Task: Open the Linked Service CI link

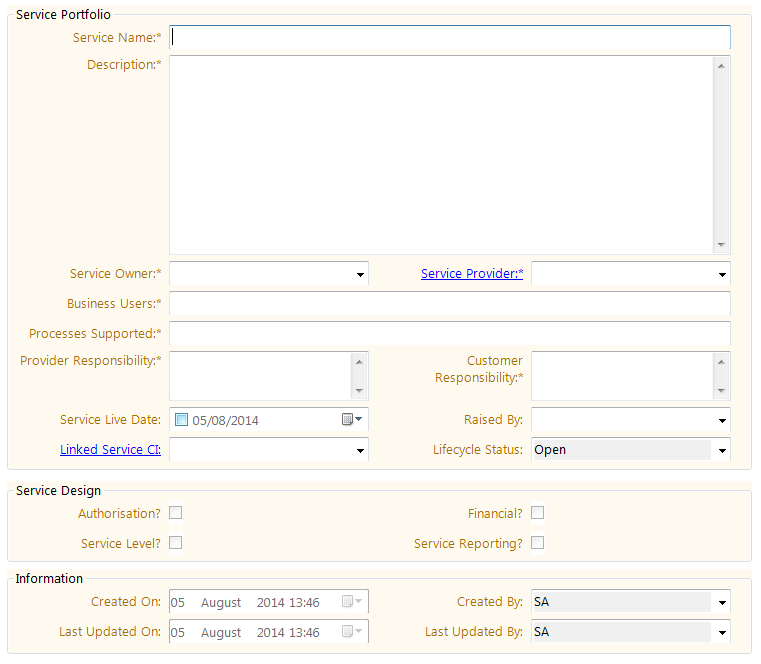Action: click(x=110, y=450)
